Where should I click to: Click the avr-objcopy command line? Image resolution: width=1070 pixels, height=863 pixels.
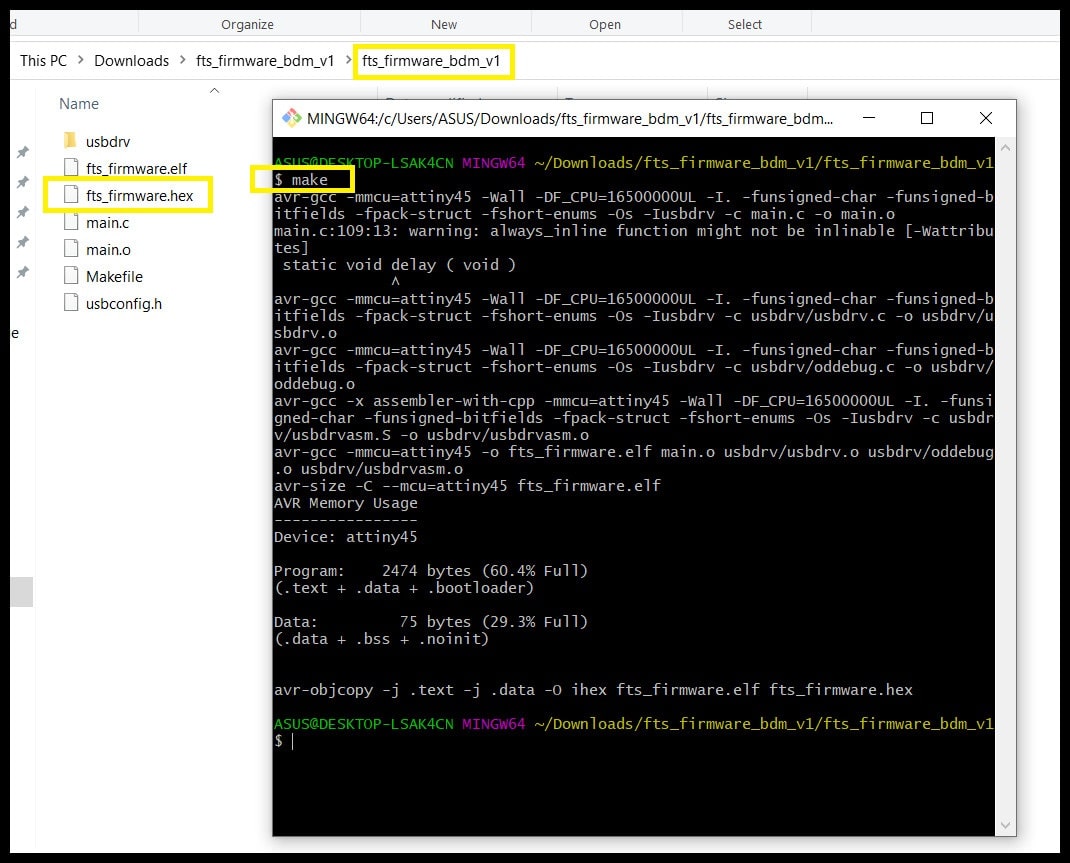coord(593,690)
